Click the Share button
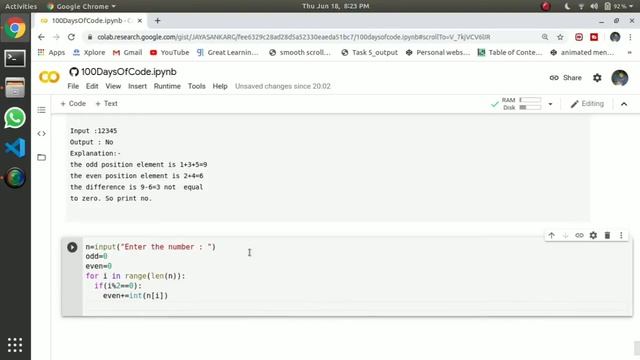The image size is (640, 360). pos(566,78)
